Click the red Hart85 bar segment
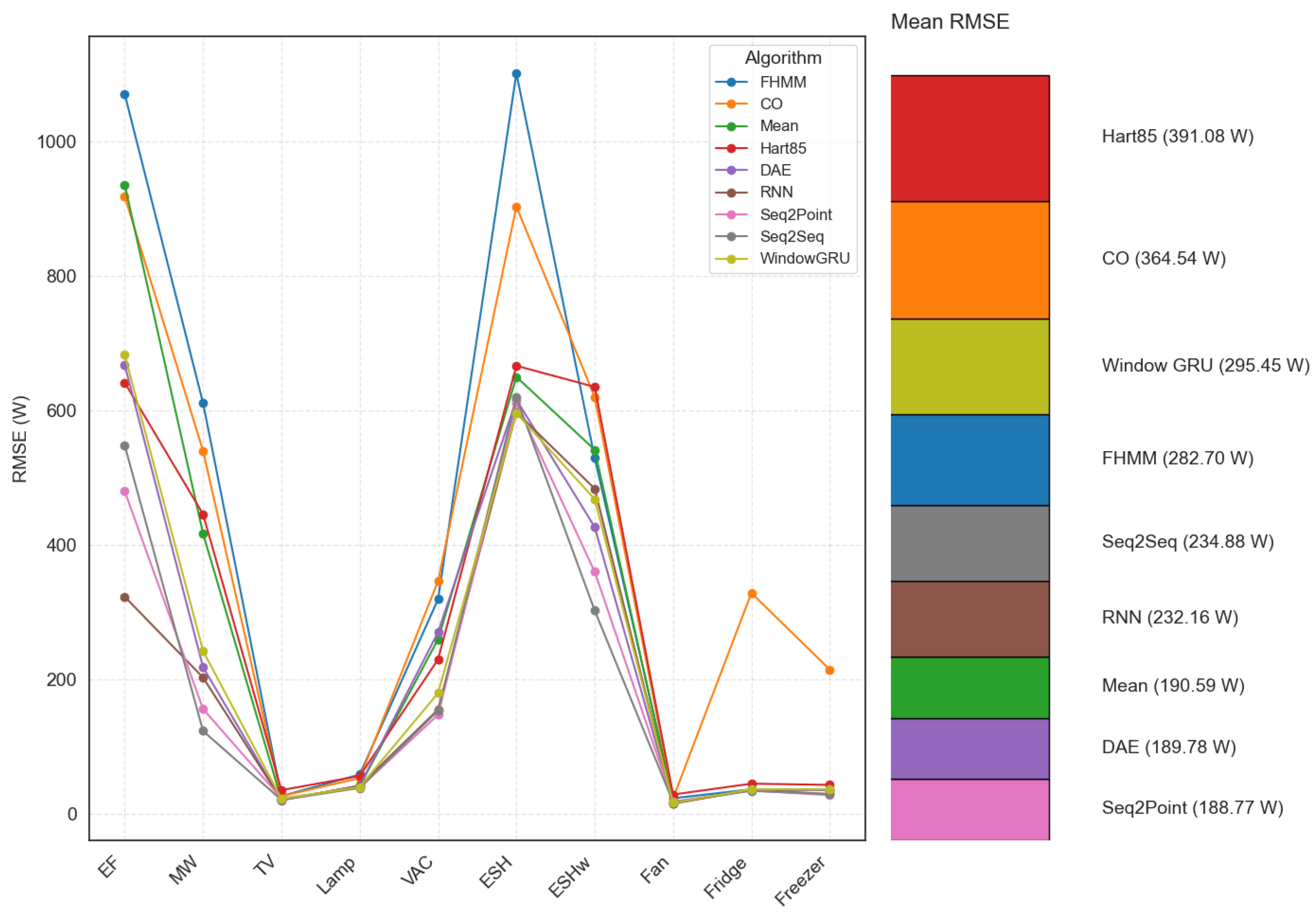Image resolution: width=1316 pixels, height=921 pixels. point(970,138)
